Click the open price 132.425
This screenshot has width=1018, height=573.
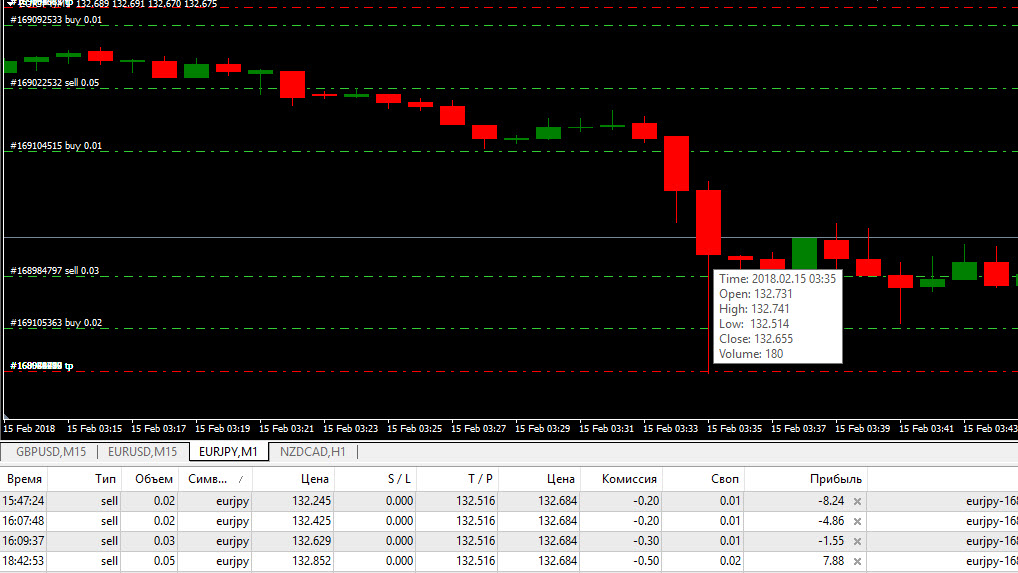tap(312, 521)
